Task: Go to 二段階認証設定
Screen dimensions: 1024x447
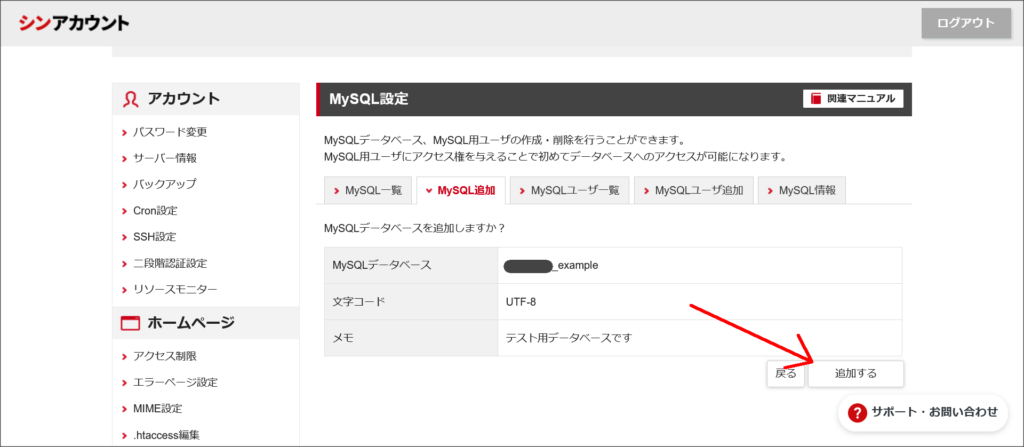Action: tap(170, 263)
